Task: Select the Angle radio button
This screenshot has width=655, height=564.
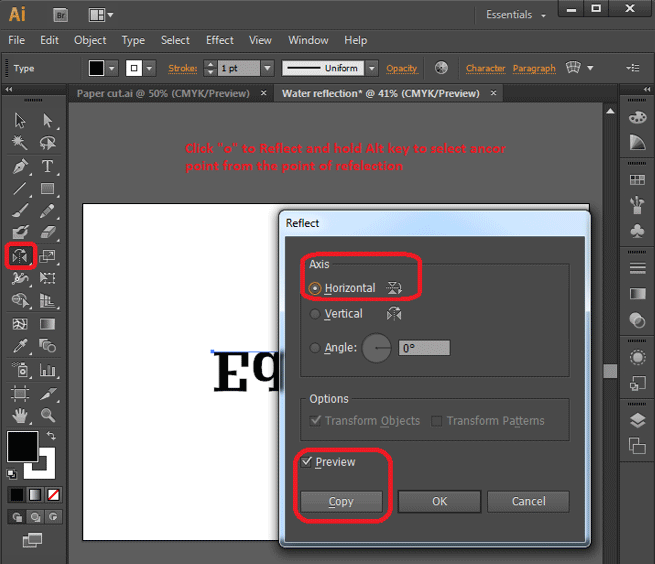Action: tap(315, 348)
